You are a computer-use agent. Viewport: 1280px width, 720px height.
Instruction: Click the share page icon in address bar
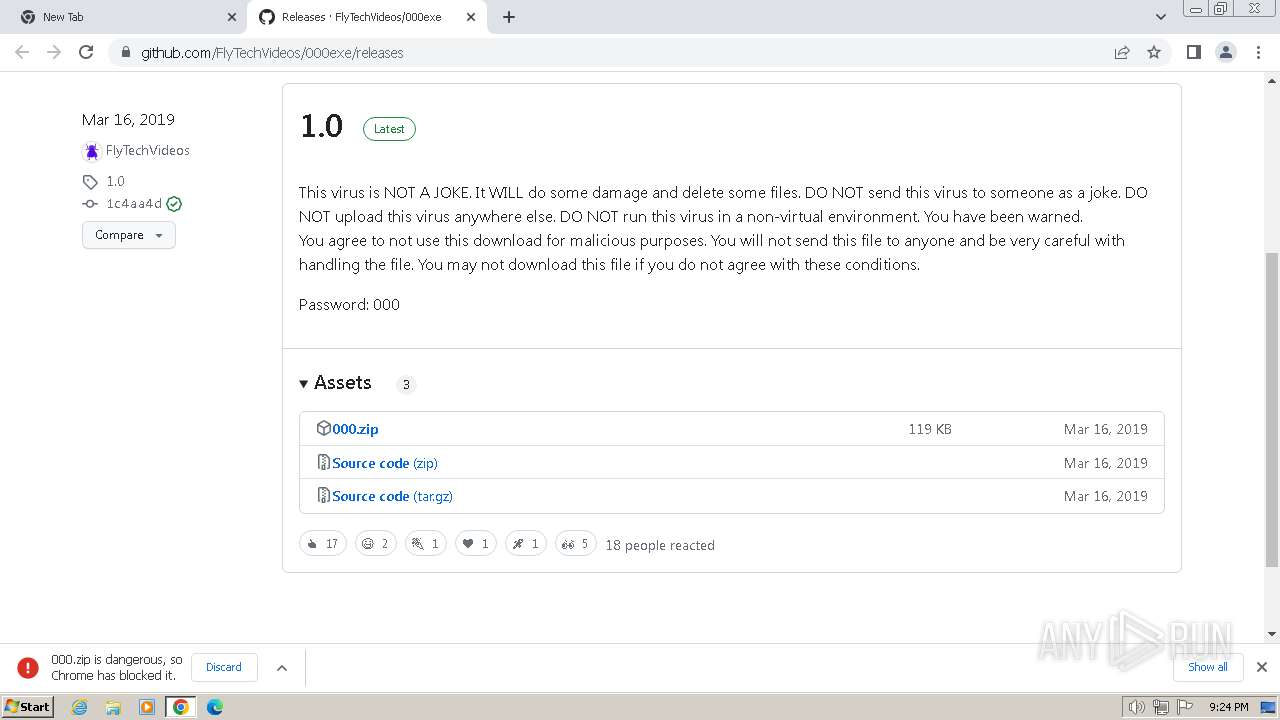(1122, 52)
